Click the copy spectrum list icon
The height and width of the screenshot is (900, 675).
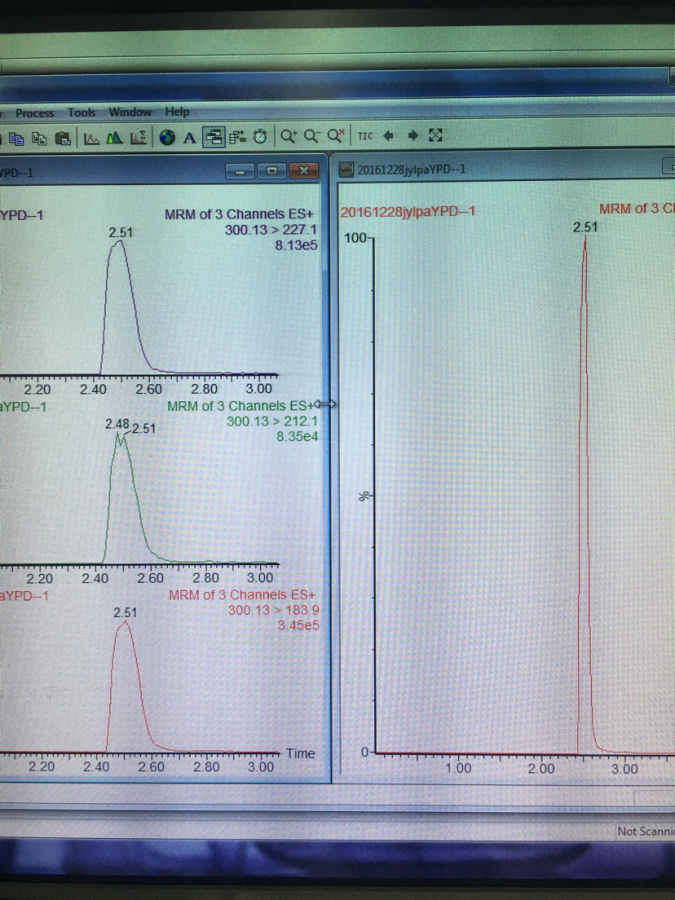39,138
